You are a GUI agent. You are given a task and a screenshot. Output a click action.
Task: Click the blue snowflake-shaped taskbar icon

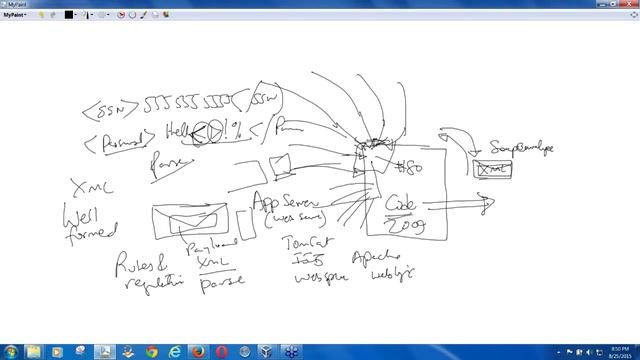pos(291,352)
